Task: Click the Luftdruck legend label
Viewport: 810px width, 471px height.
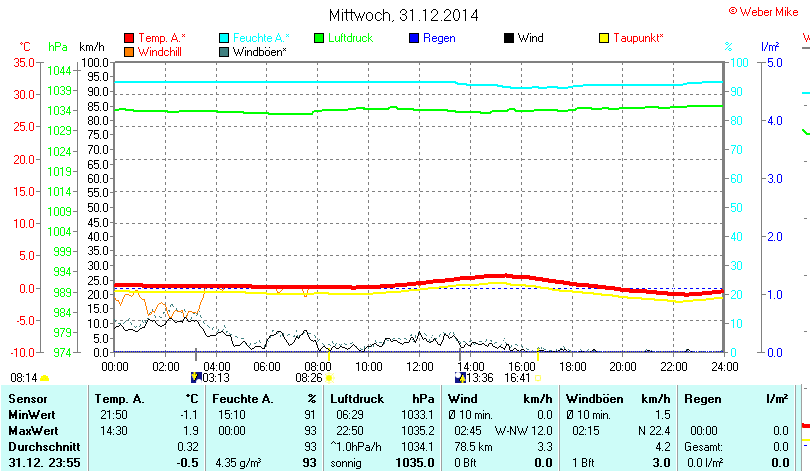Action: (350, 38)
